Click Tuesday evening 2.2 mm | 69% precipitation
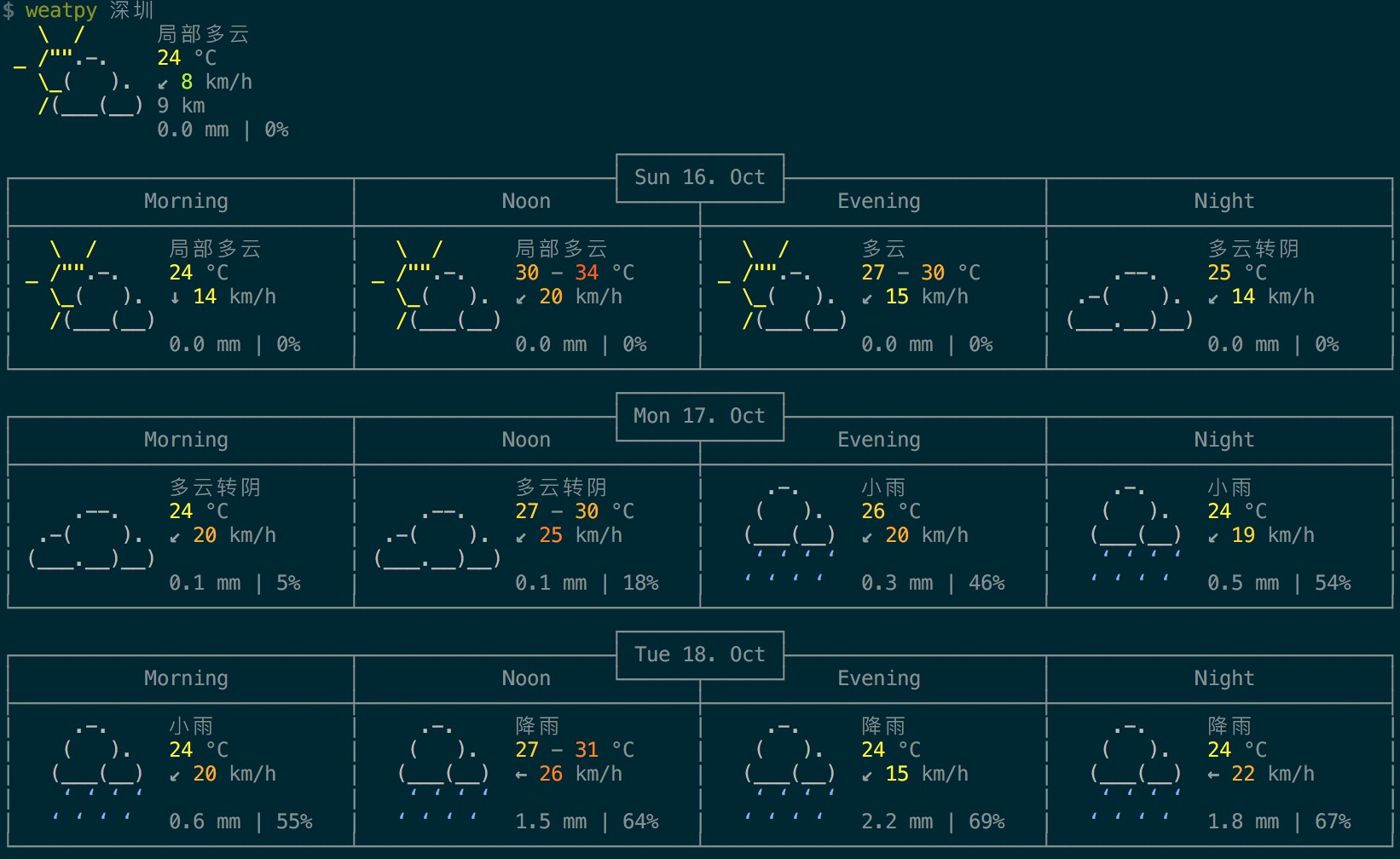Image resolution: width=1400 pixels, height=859 pixels. [x=933, y=822]
